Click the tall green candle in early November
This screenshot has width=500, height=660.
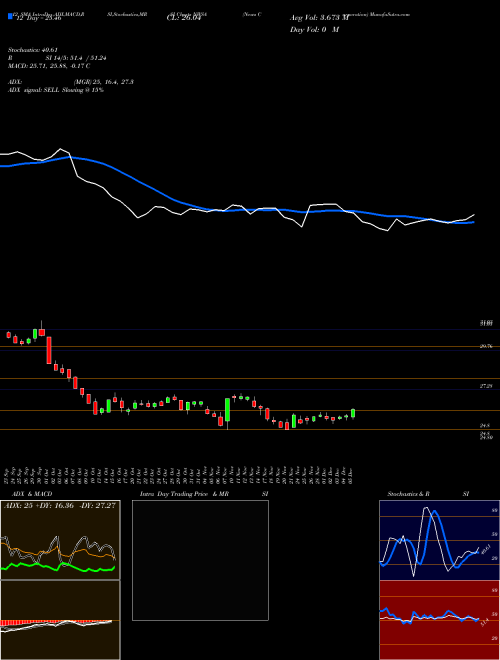point(227,410)
